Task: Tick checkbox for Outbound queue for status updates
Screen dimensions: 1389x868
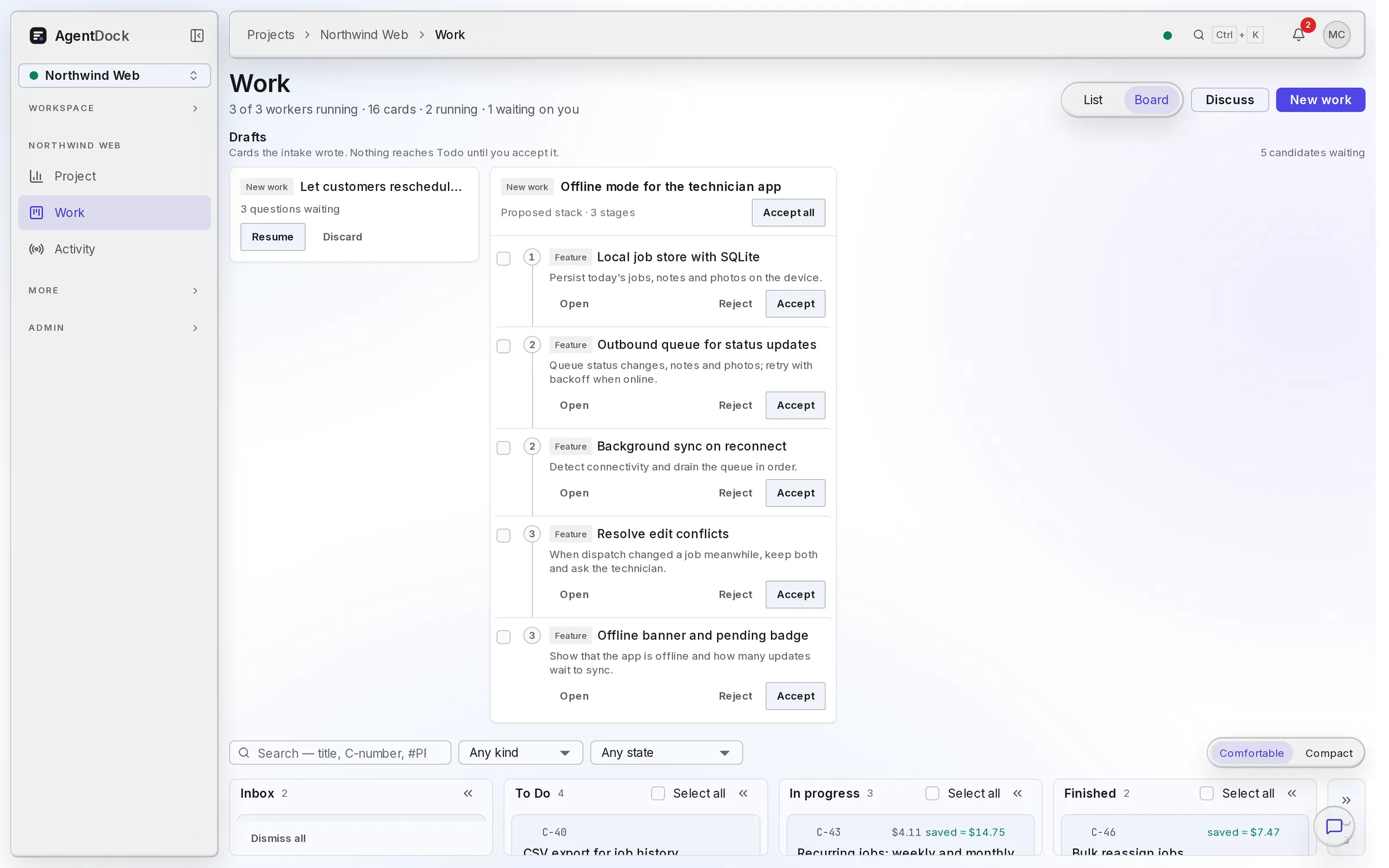Action: coord(504,346)
